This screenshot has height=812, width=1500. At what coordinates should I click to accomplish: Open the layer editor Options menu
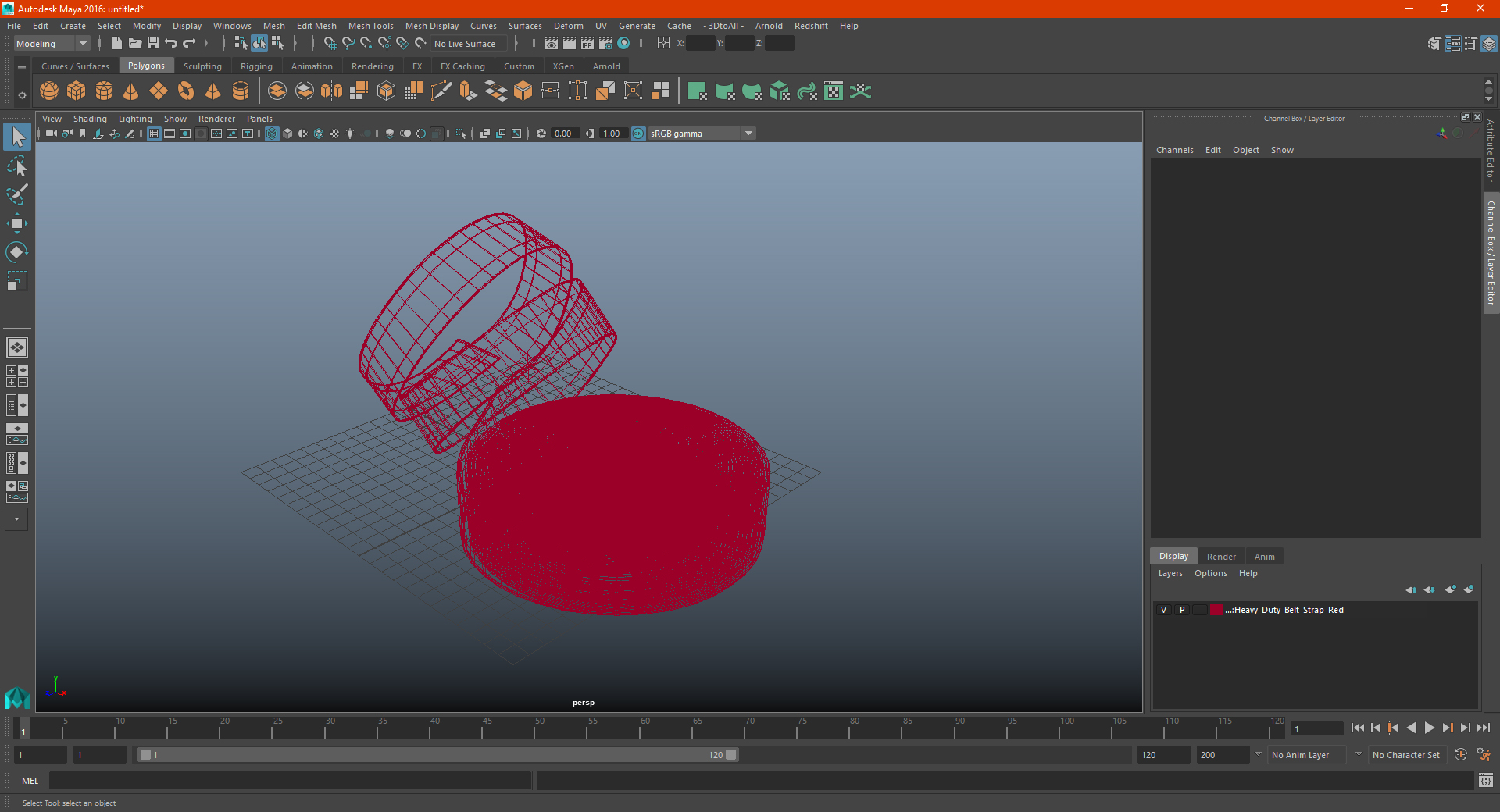(1211, 573)
